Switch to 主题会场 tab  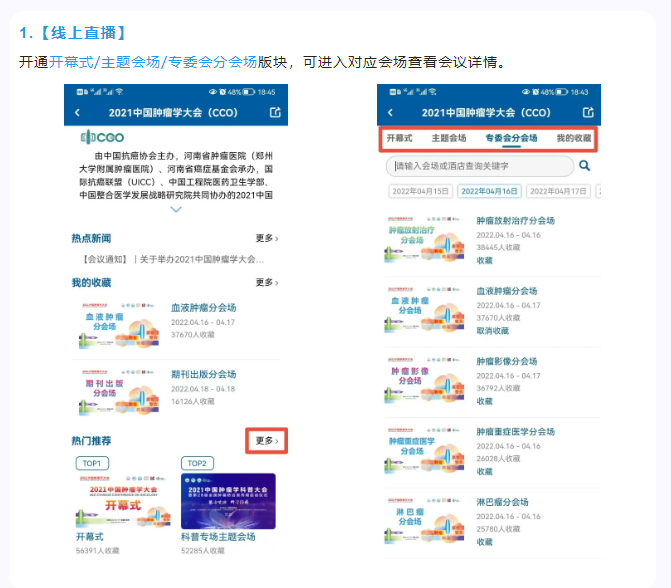(449, 138)
